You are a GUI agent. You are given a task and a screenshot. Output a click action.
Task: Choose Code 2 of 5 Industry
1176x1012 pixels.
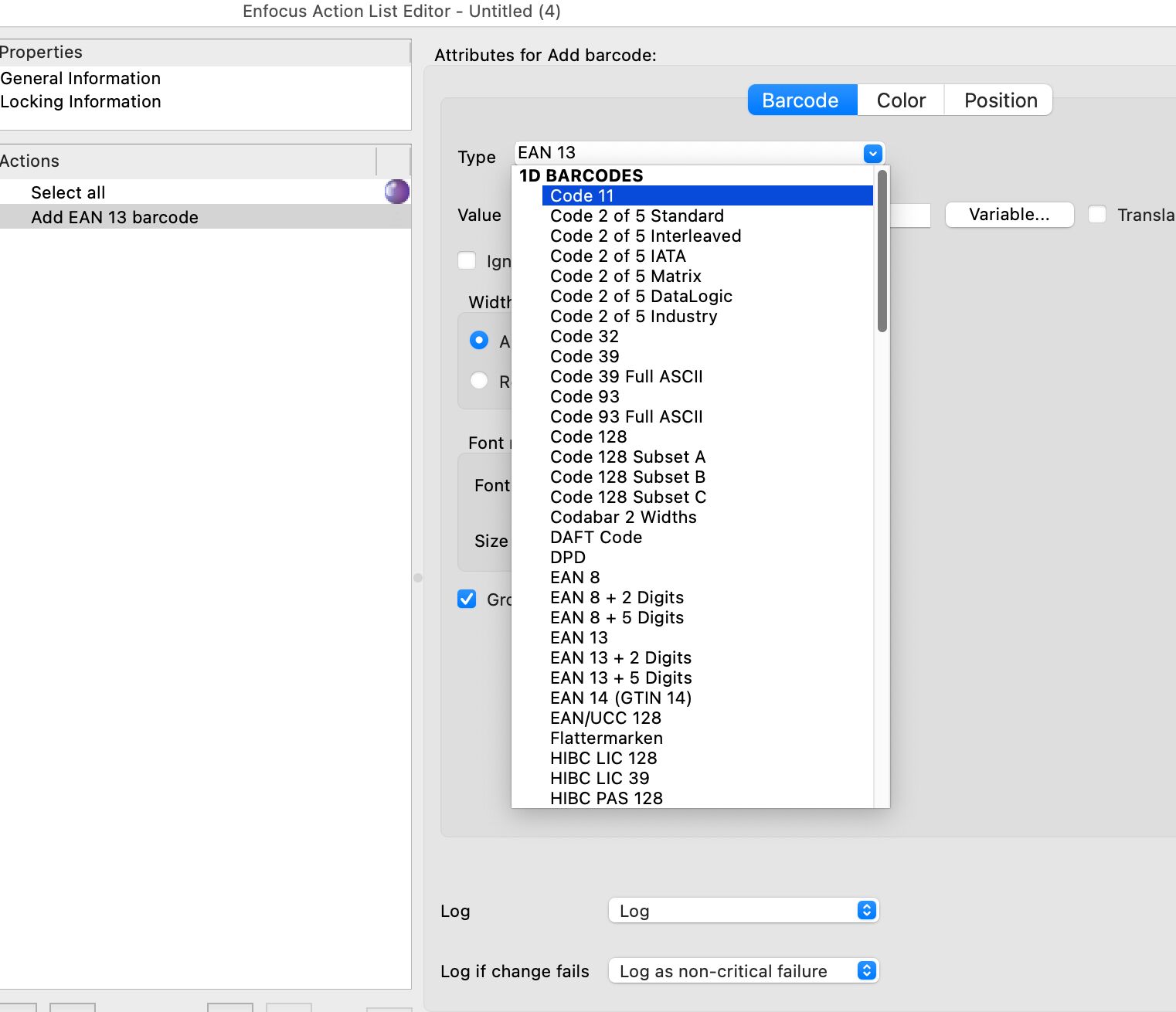click(634, 316)
